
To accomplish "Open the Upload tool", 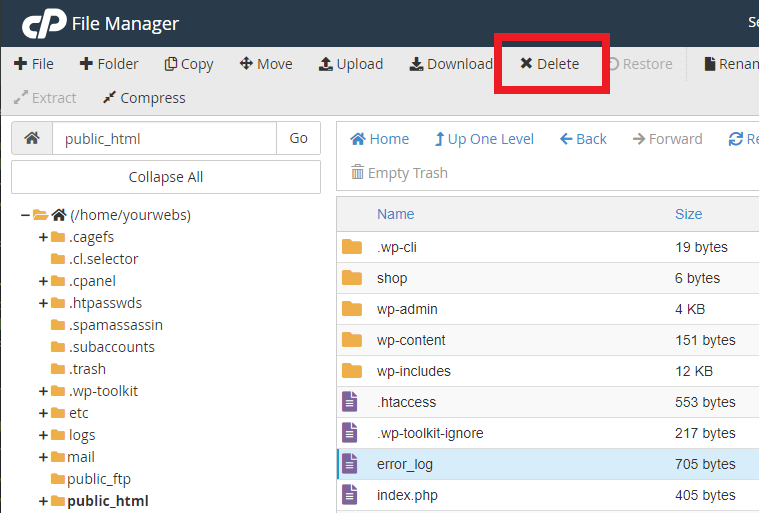I will point(351,64).
